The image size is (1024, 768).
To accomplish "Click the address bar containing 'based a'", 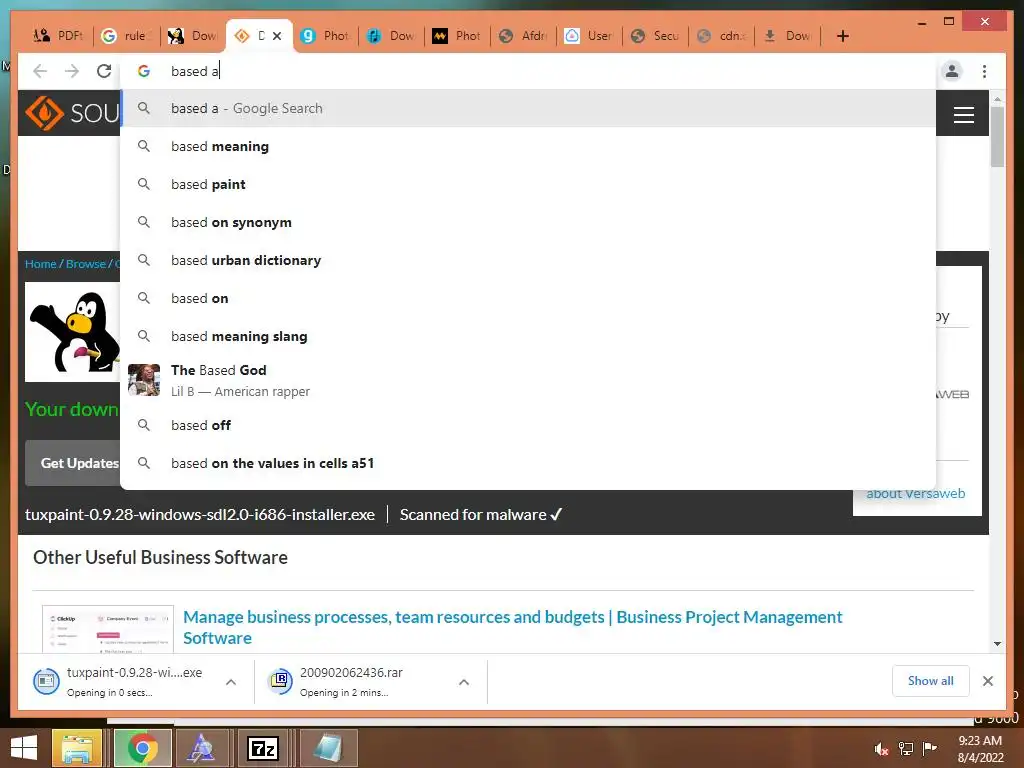I will (528, 71).
